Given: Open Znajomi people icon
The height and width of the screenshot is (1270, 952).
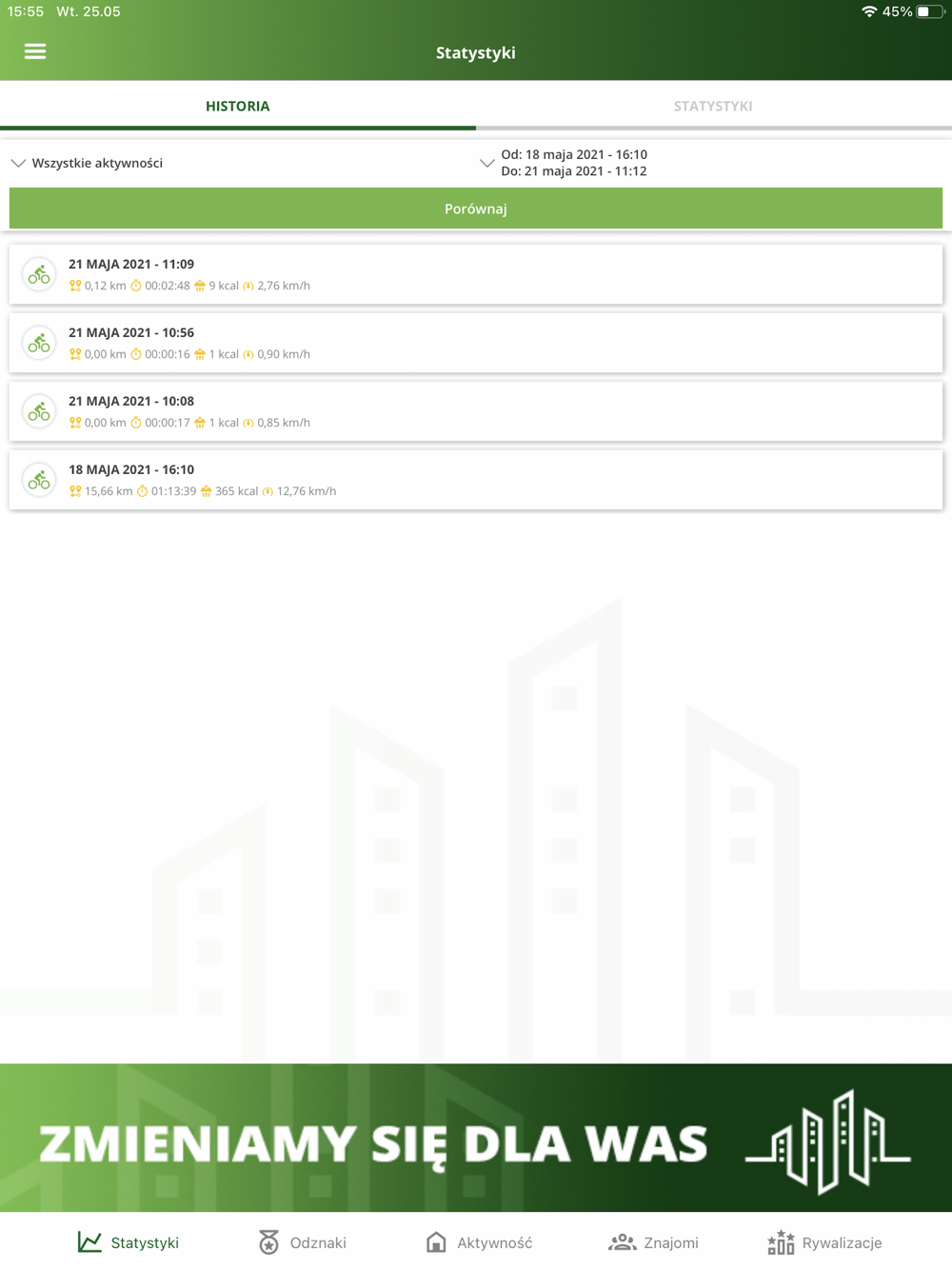Looking at the screenshot, I should 622,1241.
